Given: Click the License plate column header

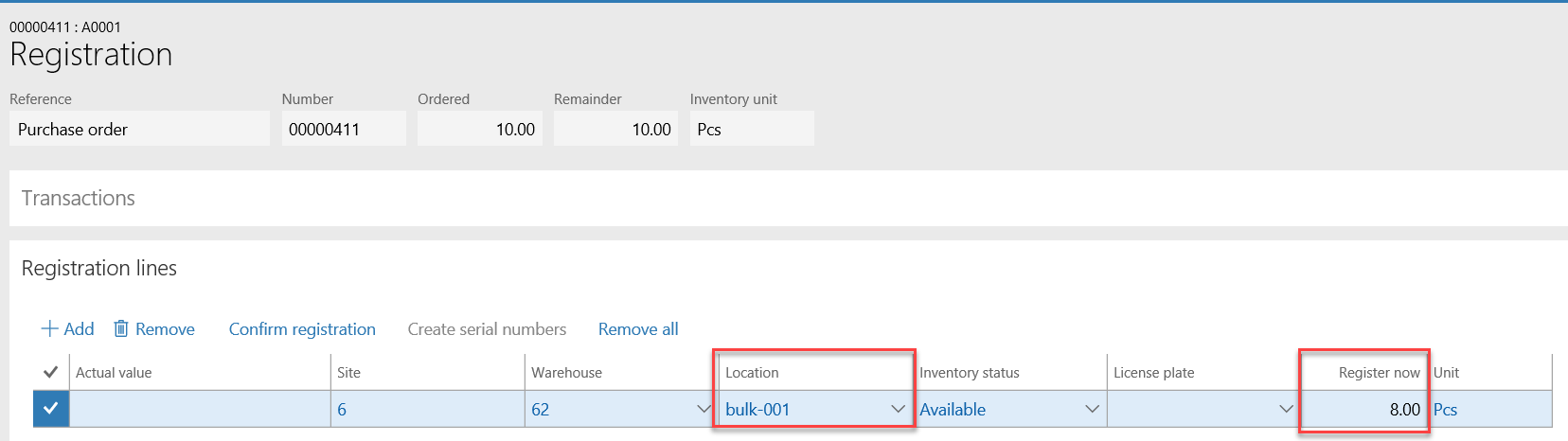Looking at the screenshot, I should click(x=1153, y=372).
